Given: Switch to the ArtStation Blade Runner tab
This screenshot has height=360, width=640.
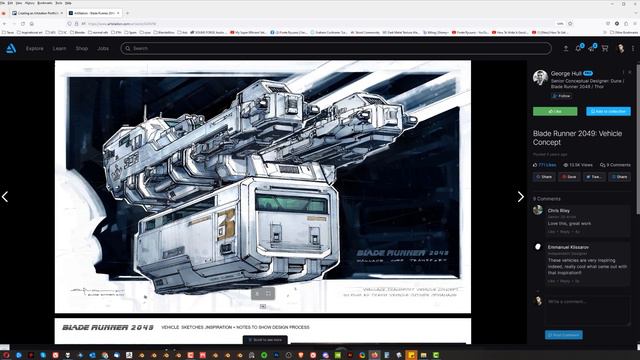Looking at the screenshot, I should tap(94, 13).
